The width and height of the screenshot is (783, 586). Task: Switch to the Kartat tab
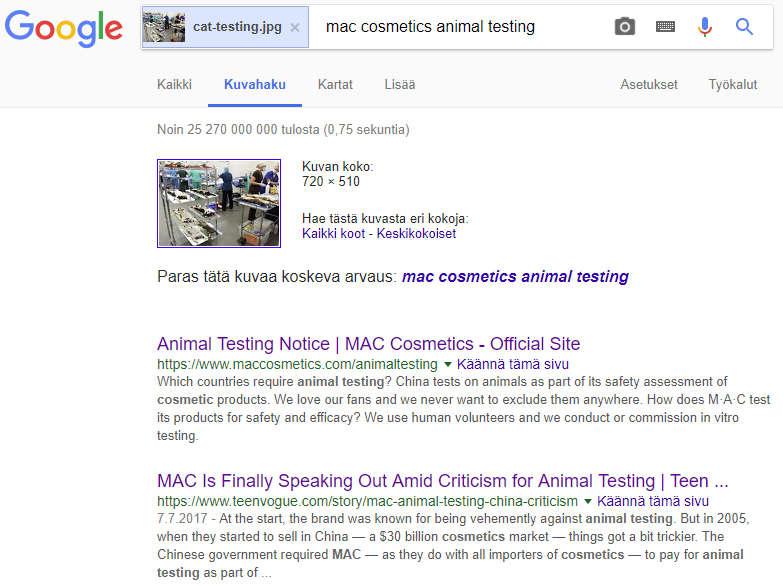[335, 84]
